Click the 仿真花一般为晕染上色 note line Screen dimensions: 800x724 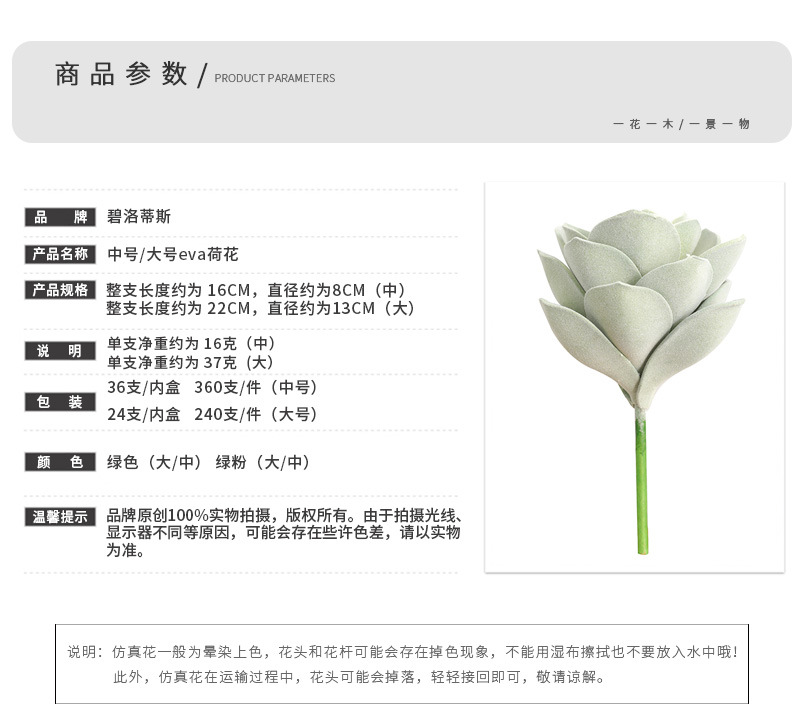(x=402, y=652)
